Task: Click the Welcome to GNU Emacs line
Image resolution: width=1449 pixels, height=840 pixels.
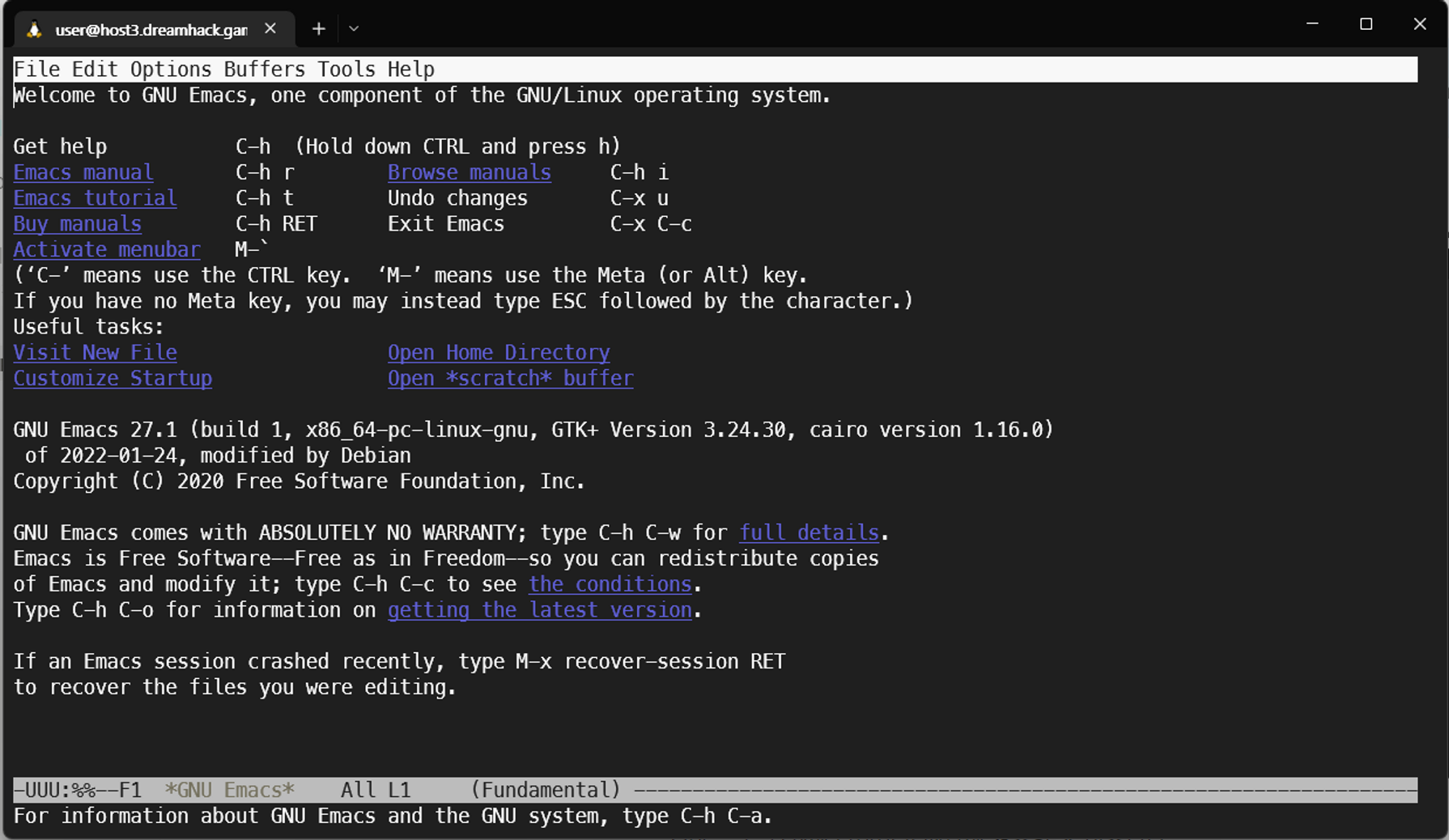Action: [x=423, y=95]
